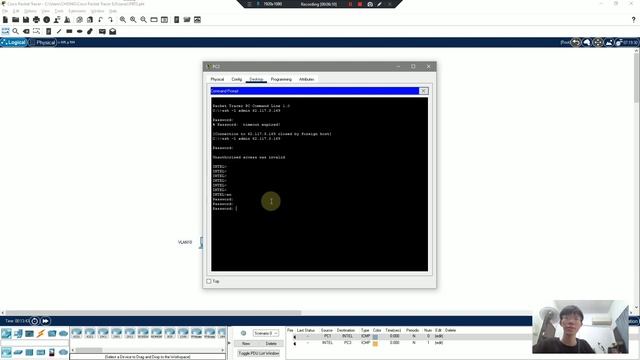This screenshot has height=360, width=640.
Task: Activate the Inspect magnifier tool
Action: (16, 31)
